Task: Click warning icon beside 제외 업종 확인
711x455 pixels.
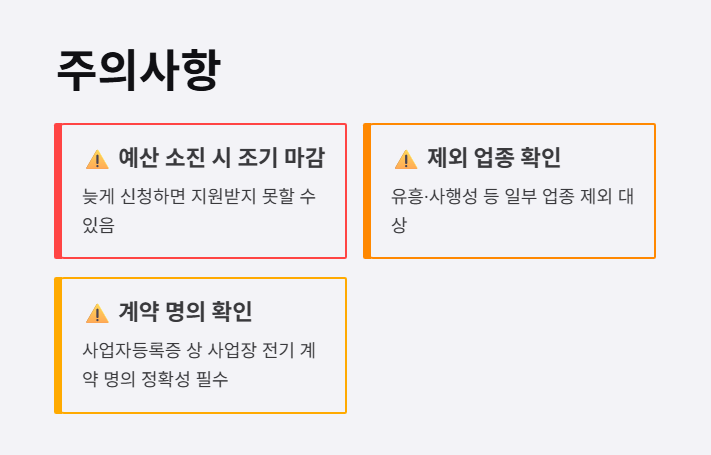Action: (x=406, y=160)
